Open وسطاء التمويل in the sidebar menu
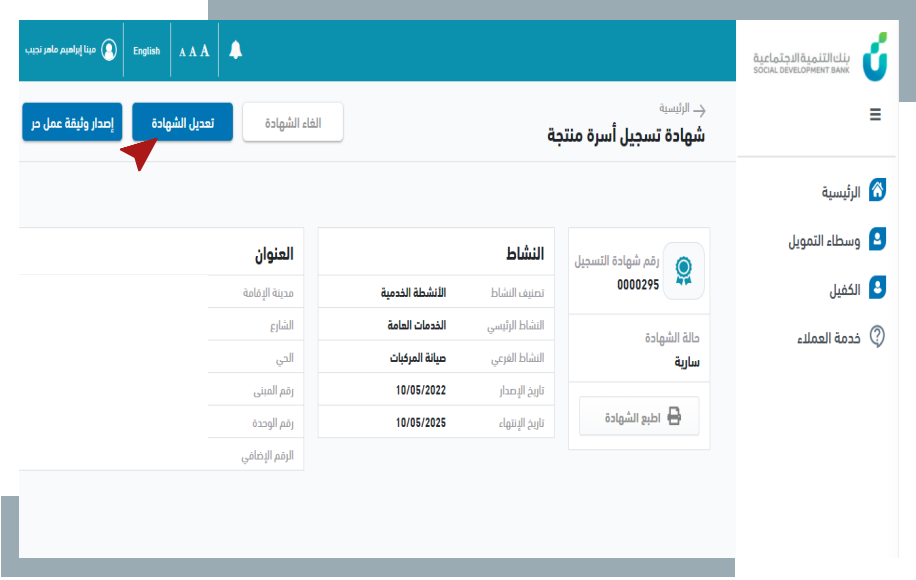 point(824,241)
